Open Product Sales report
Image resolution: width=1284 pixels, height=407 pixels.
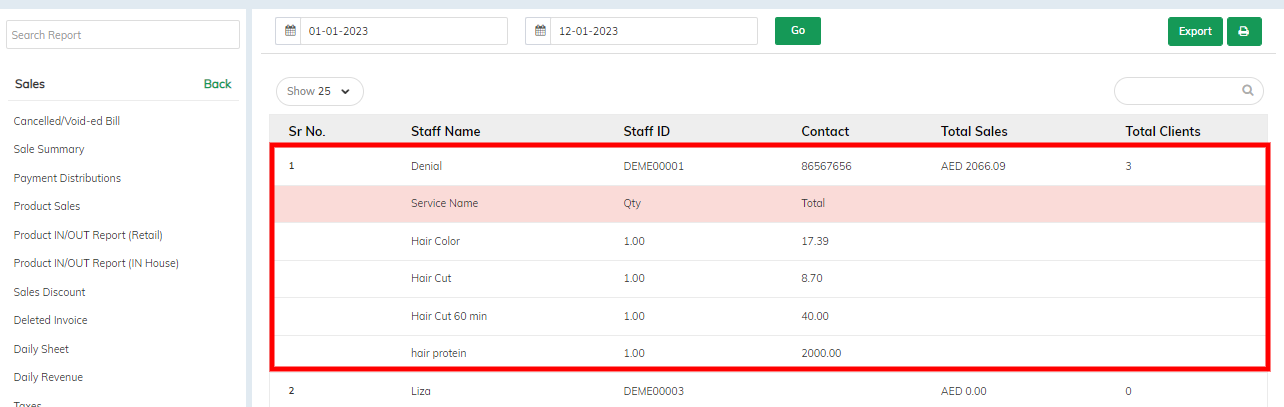click(x=47, y=206)
